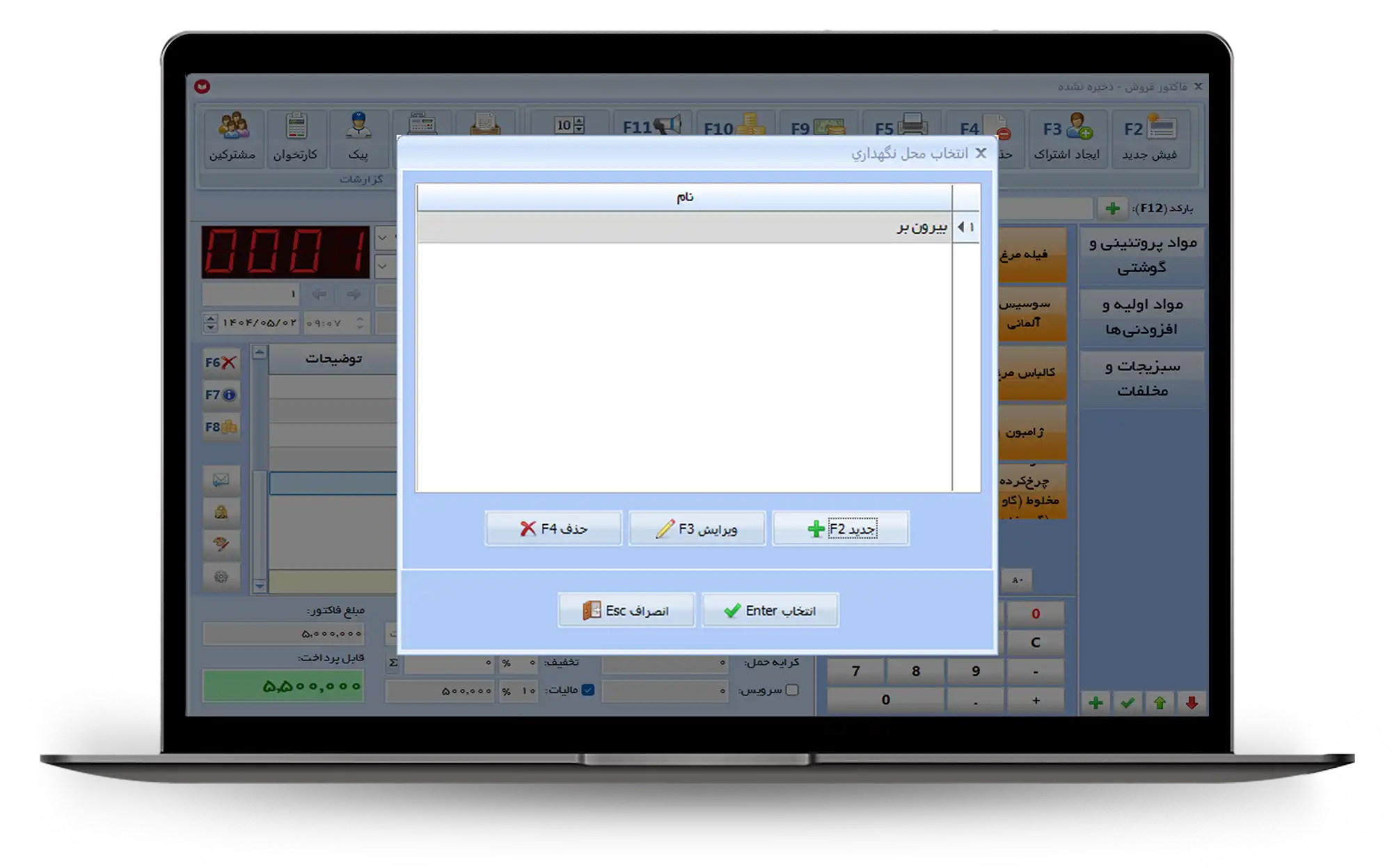This screenshot has height=868, width=1392.
Task: Click the time 09:07 stepper arrows
Action: pyautogui.click(x=360, y=323)
